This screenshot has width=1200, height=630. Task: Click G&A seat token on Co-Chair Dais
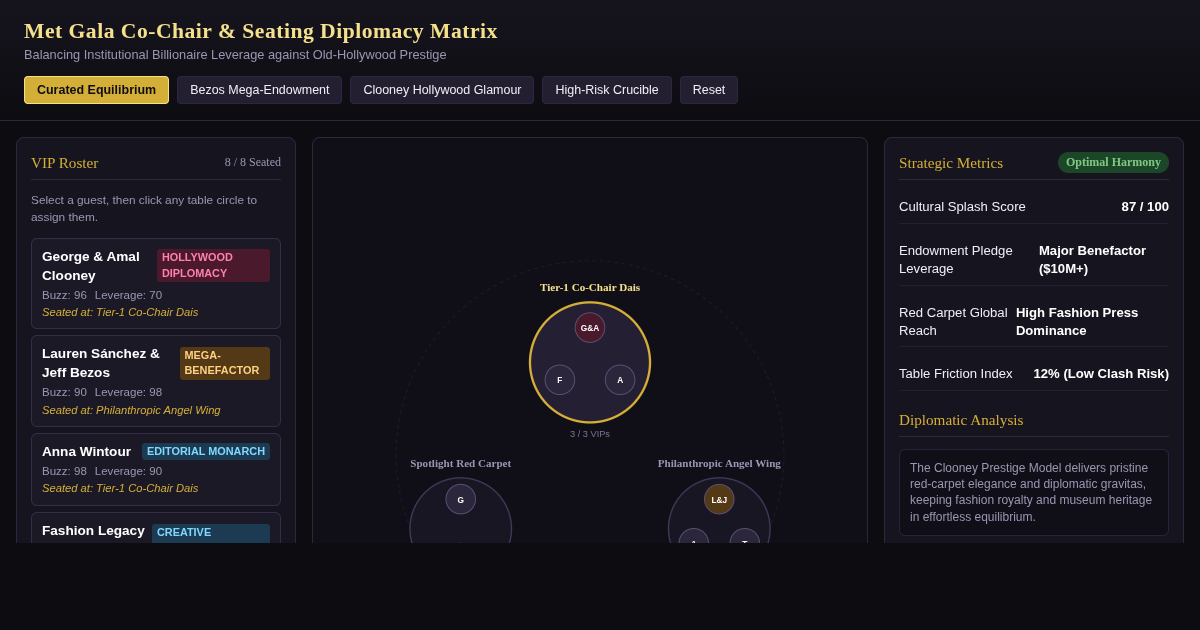[x=590, y=328]
